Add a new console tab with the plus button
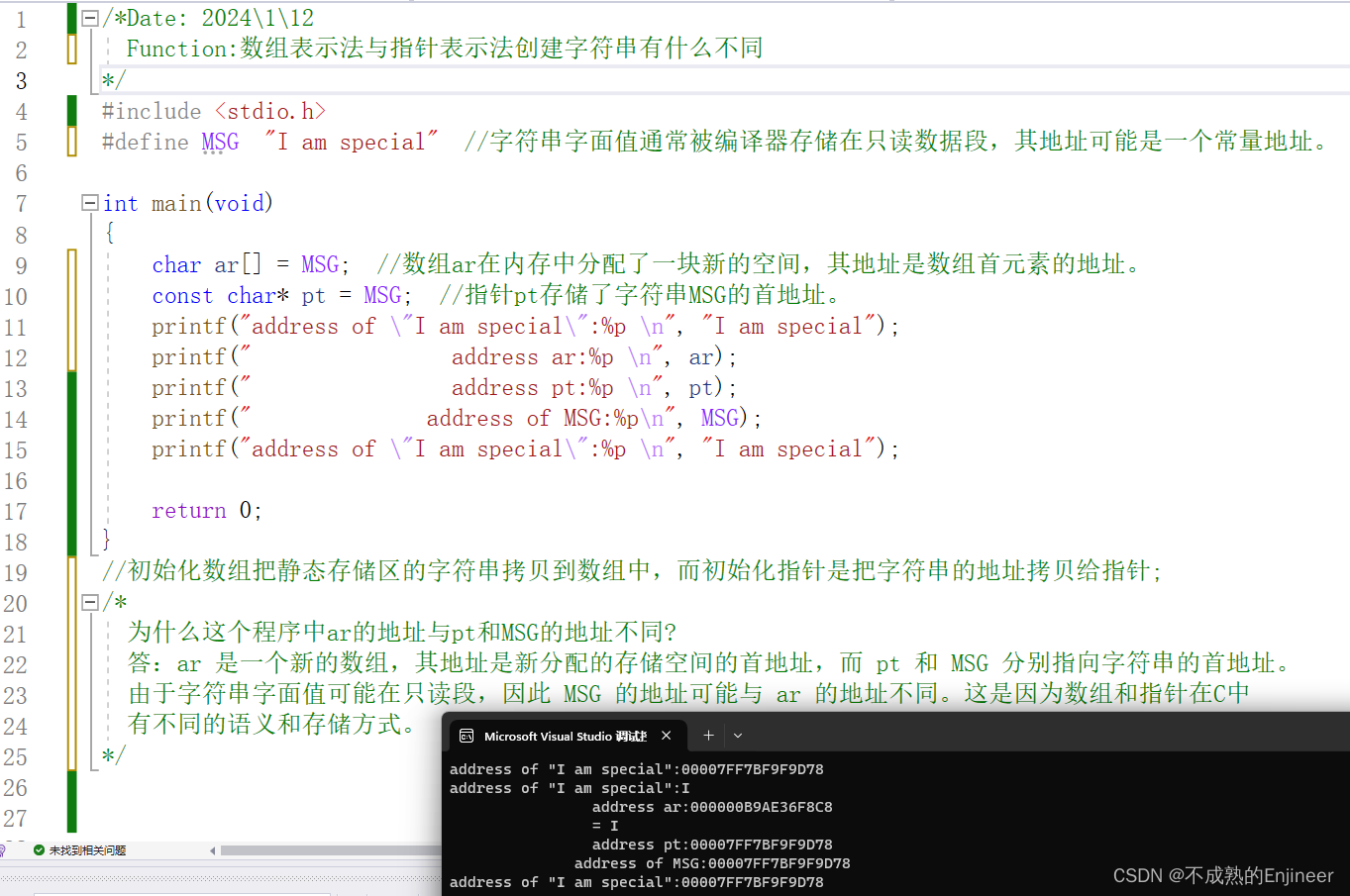This screenshot has width=1350, height=896. pyautogui.click(x=708, y=736)
